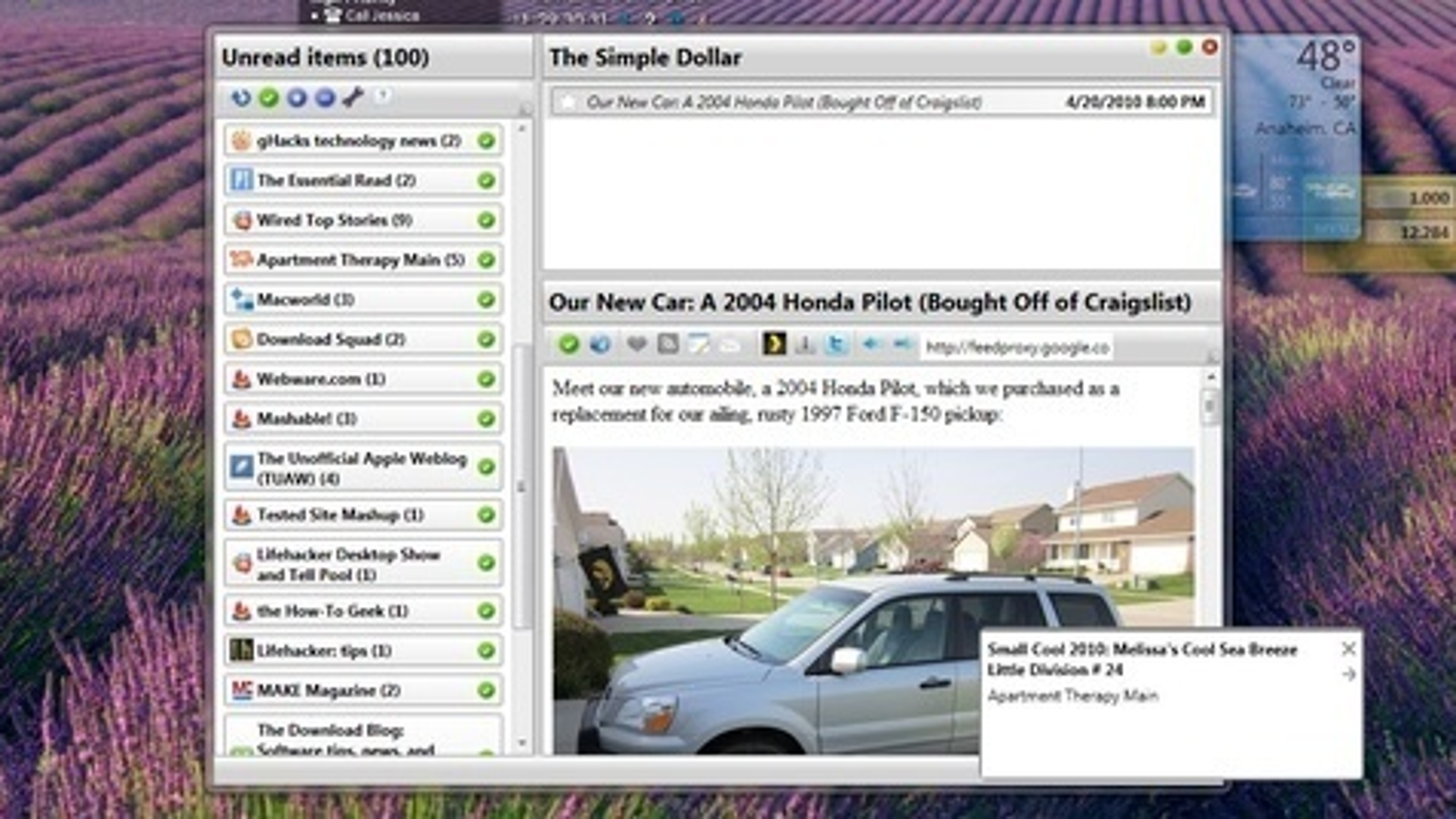Open the Mashable! feed

363,419
